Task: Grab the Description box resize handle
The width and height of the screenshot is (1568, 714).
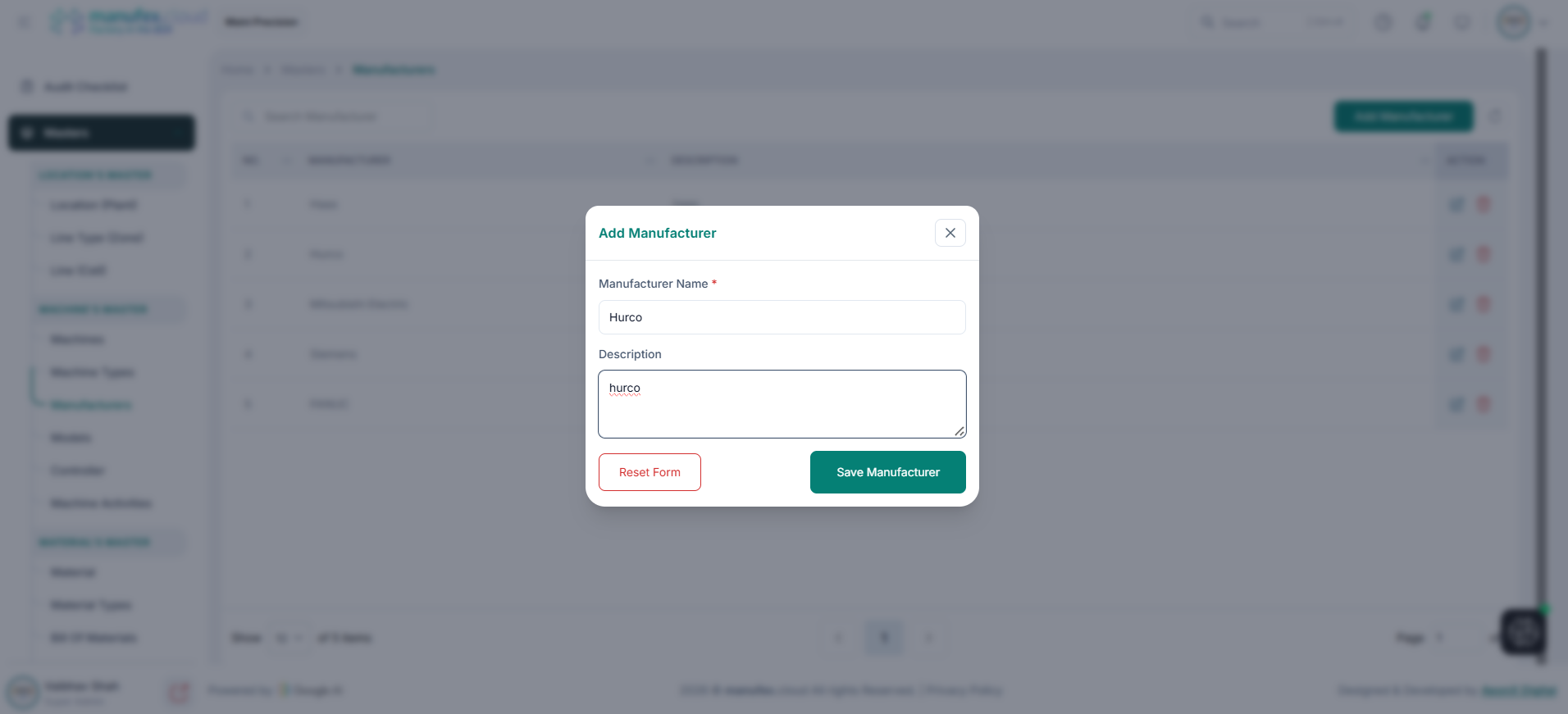Action: (x=959, y=431)
